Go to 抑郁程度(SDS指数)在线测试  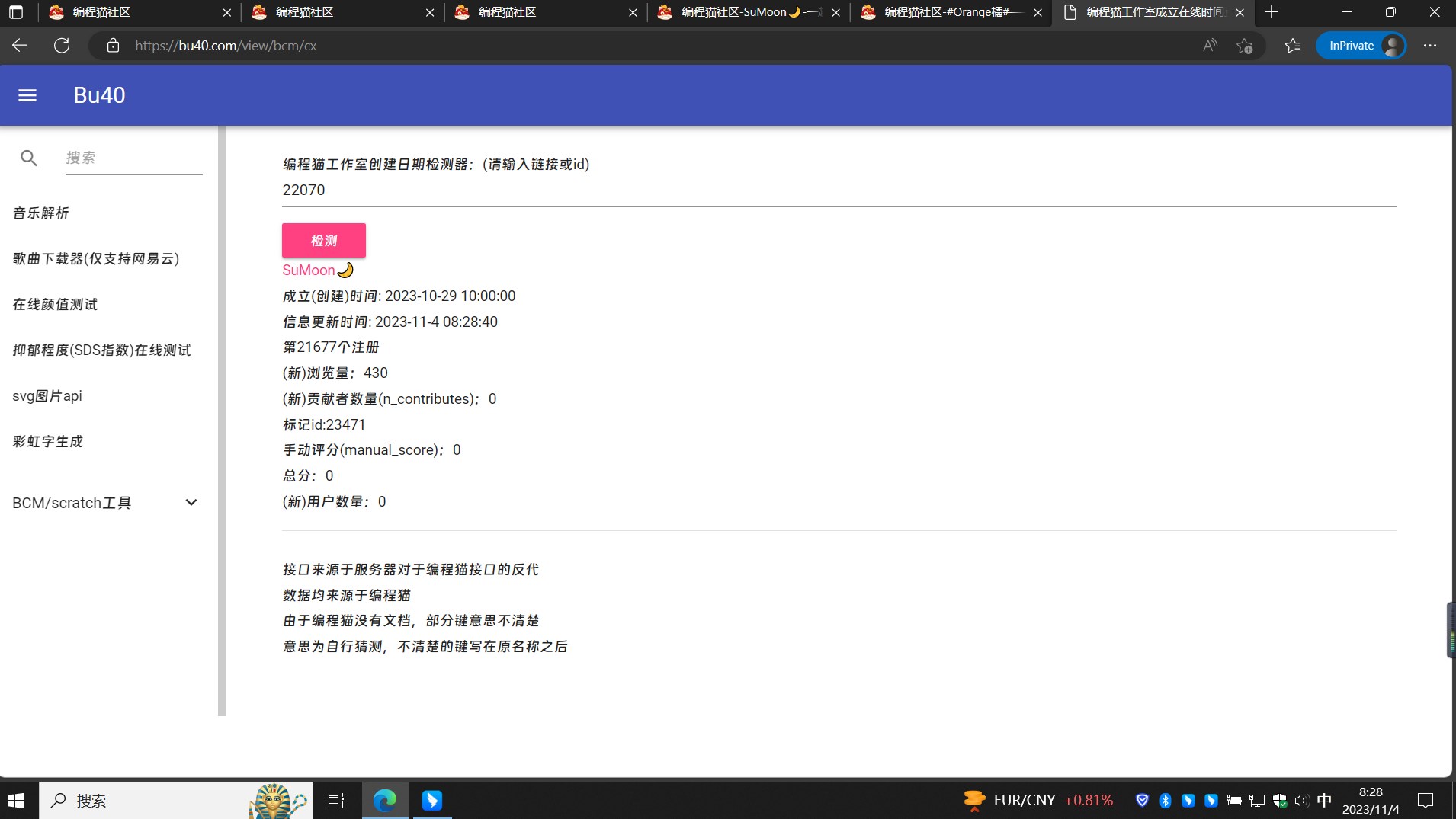click(101, 350)
